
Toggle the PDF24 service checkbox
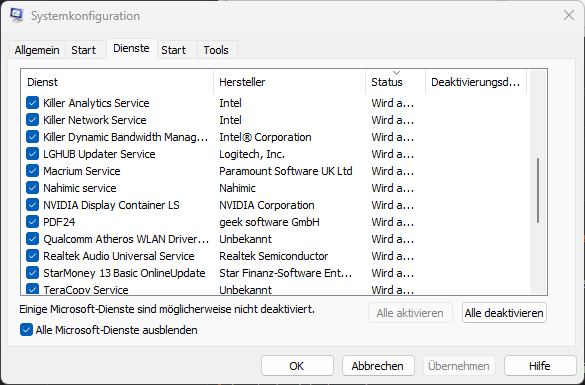(32, 222)
